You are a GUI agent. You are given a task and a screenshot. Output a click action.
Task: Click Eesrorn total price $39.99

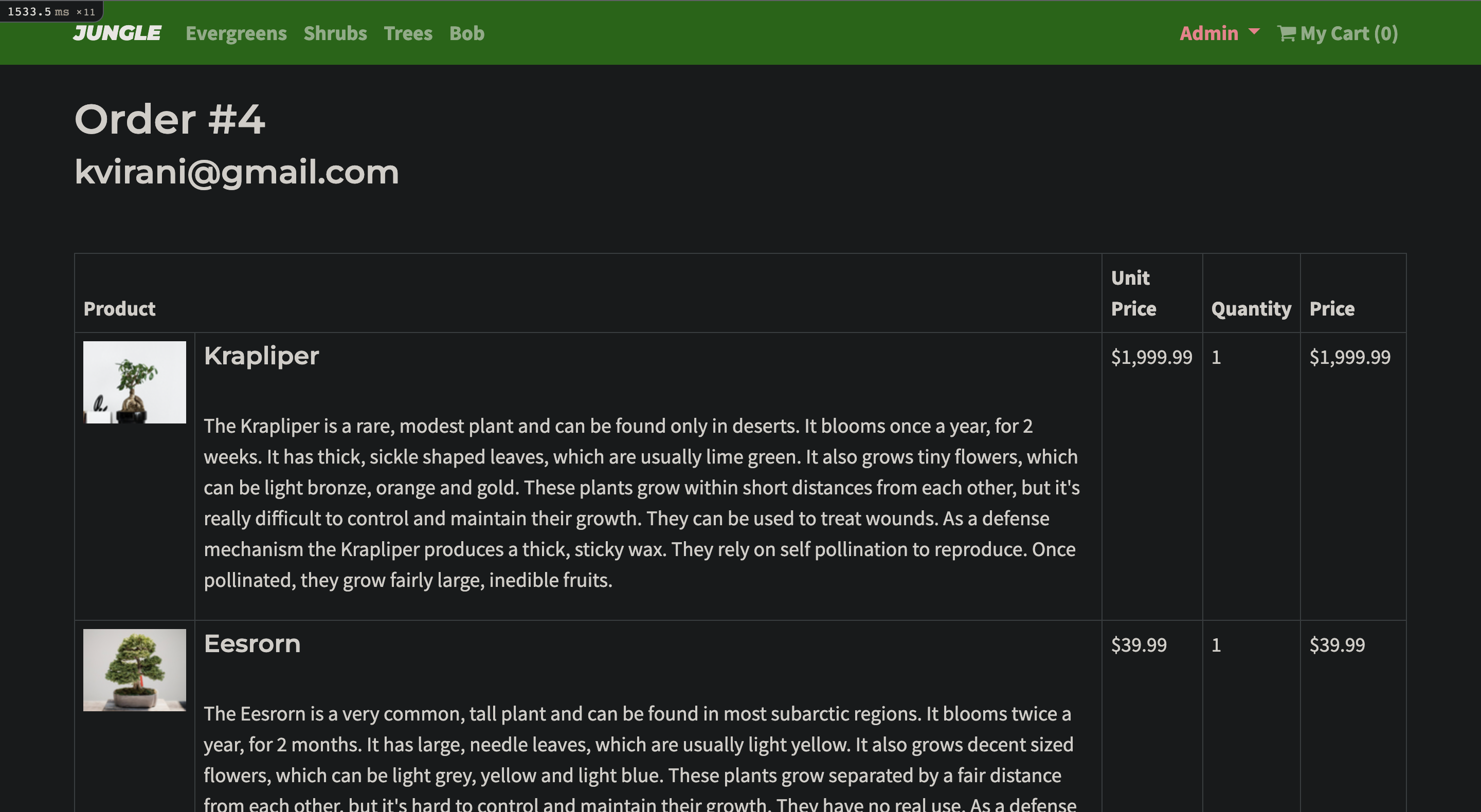point(1337,645)
